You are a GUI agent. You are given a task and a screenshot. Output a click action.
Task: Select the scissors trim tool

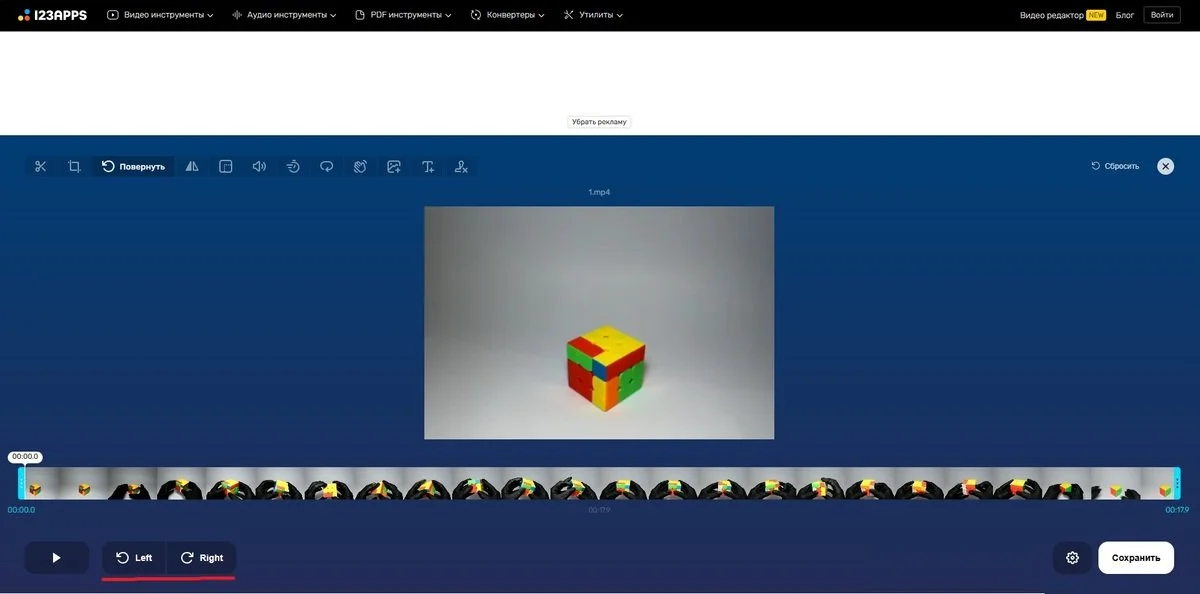pyautogui.click(x=40, y=166)
